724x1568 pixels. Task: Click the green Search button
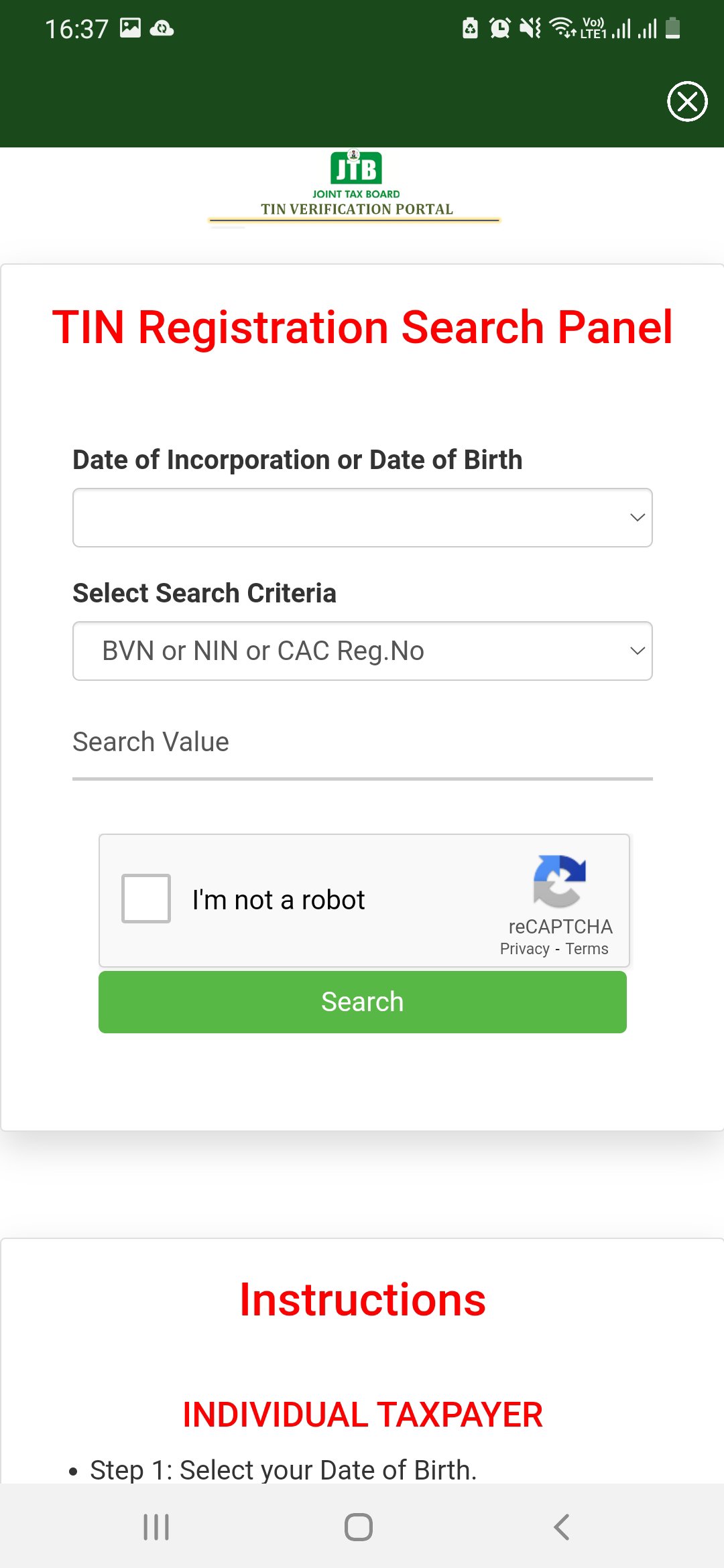click(362, 1002)
